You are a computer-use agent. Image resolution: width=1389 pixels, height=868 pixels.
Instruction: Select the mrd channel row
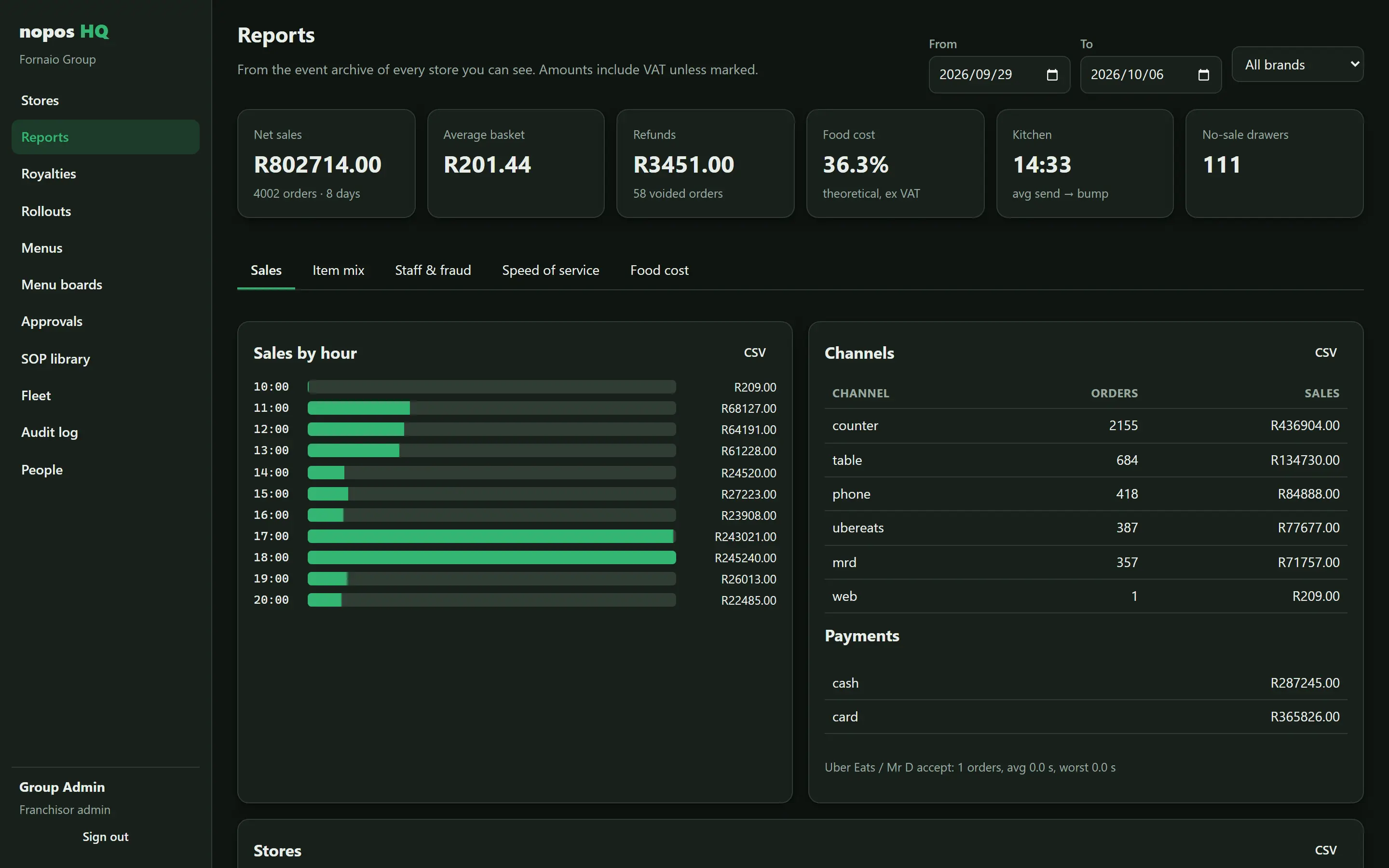1085,563
